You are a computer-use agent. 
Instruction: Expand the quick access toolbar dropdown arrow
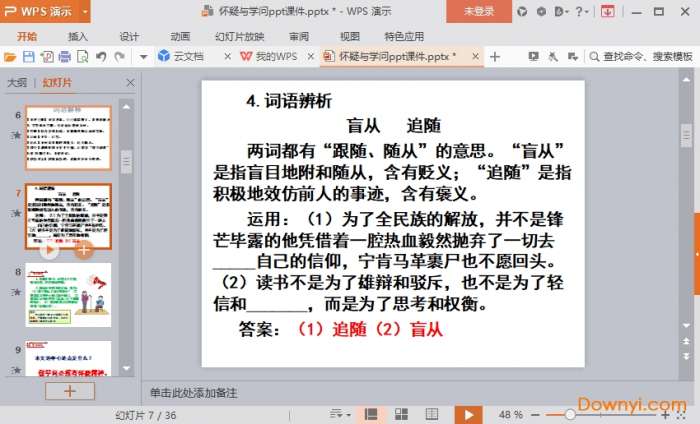point(143,57)
